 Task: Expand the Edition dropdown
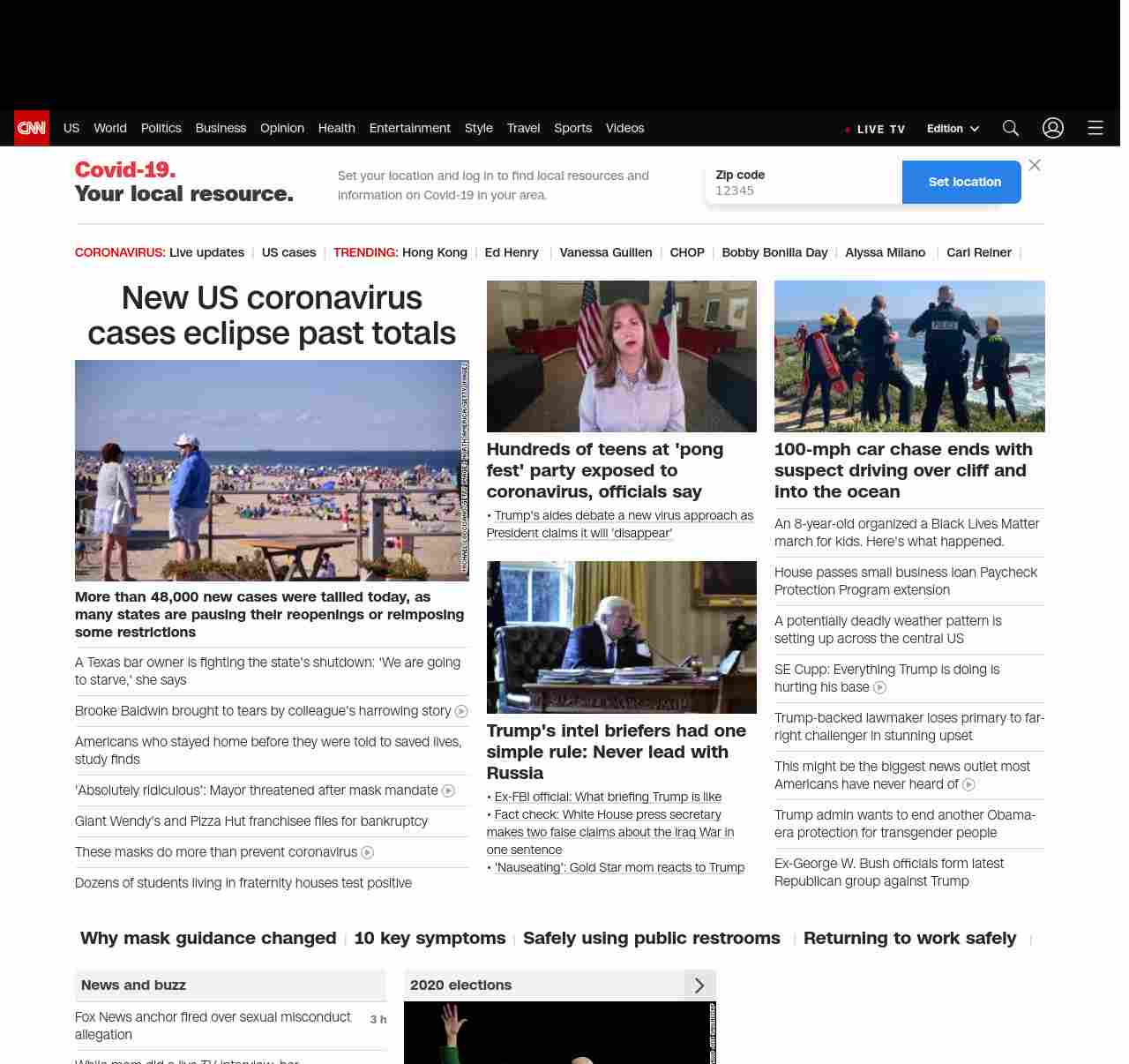tap(953, 129)
